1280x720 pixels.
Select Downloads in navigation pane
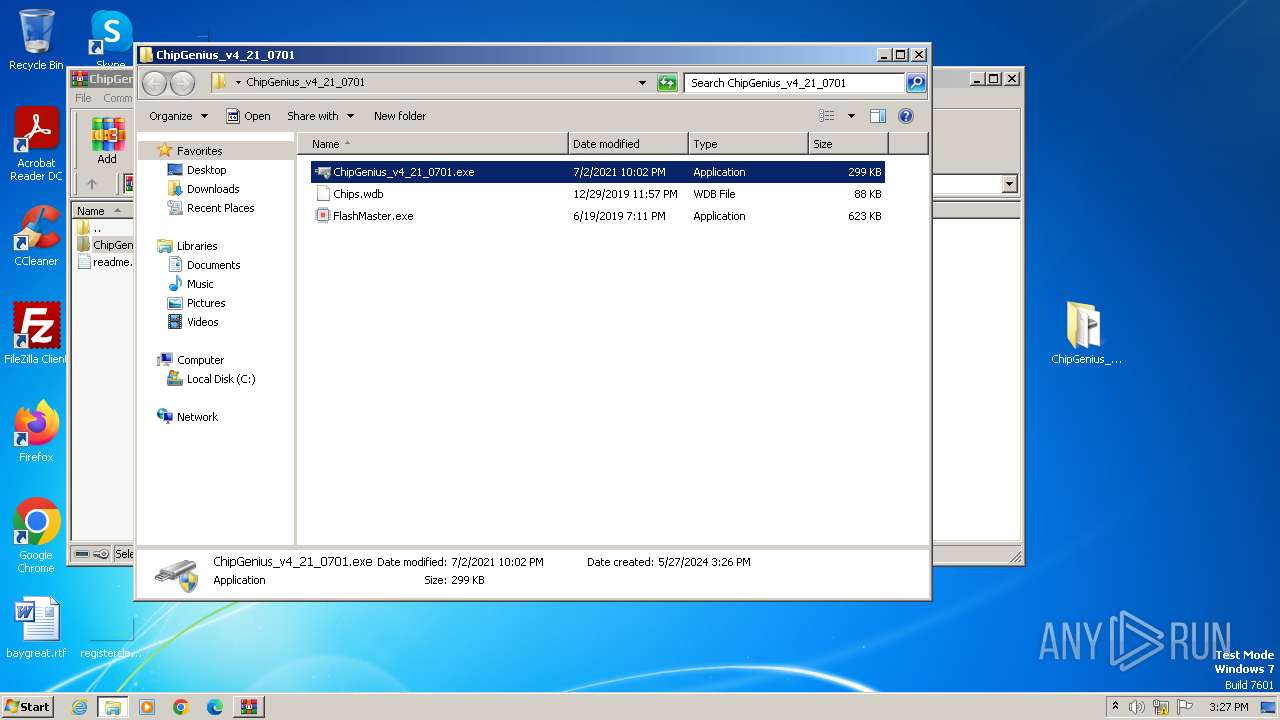point(203,189)
